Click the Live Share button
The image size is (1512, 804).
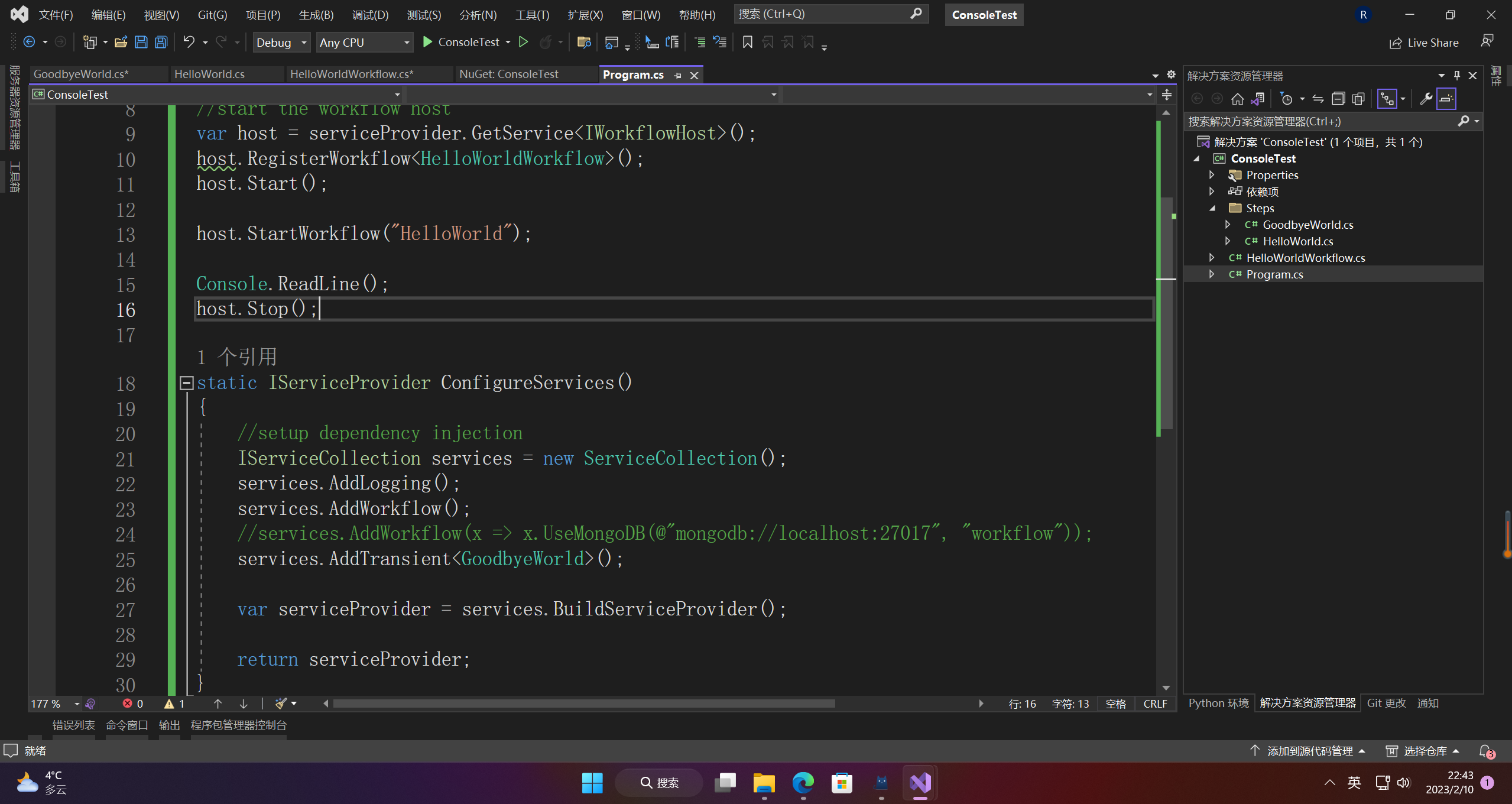click(x=1424, y=43)
